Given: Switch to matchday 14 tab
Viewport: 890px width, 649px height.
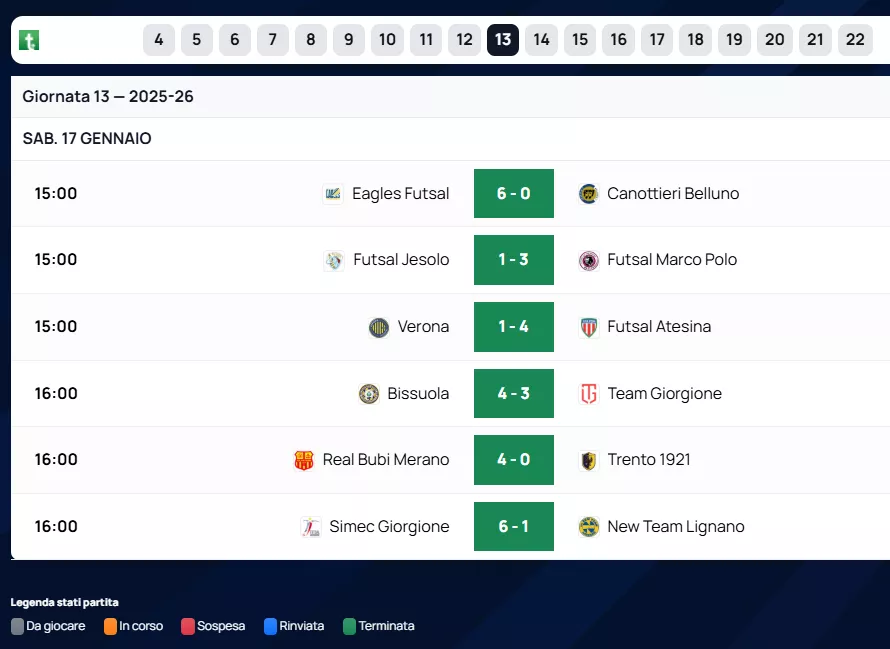Looking at the screenshot, I should pos(541,40).
